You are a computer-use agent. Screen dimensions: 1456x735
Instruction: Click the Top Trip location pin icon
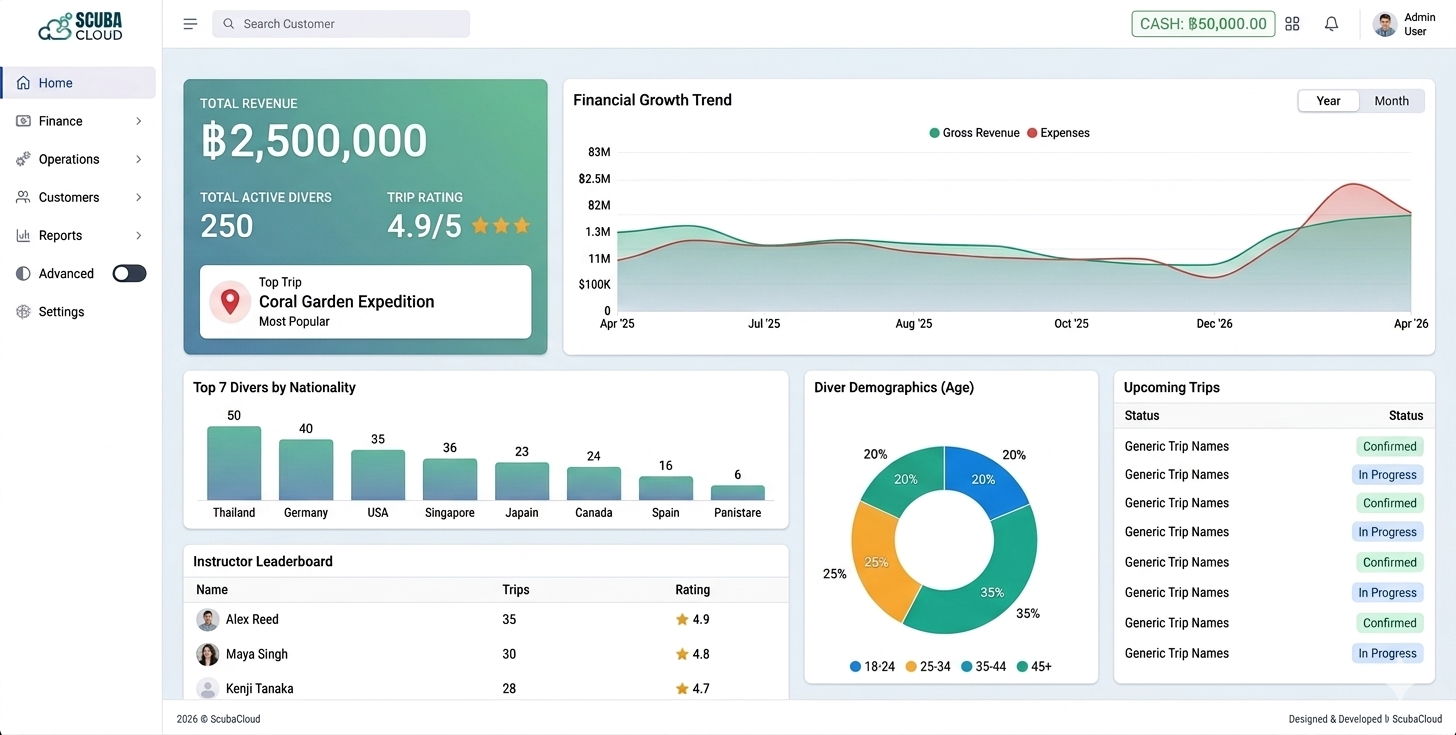tap(230, 302)
